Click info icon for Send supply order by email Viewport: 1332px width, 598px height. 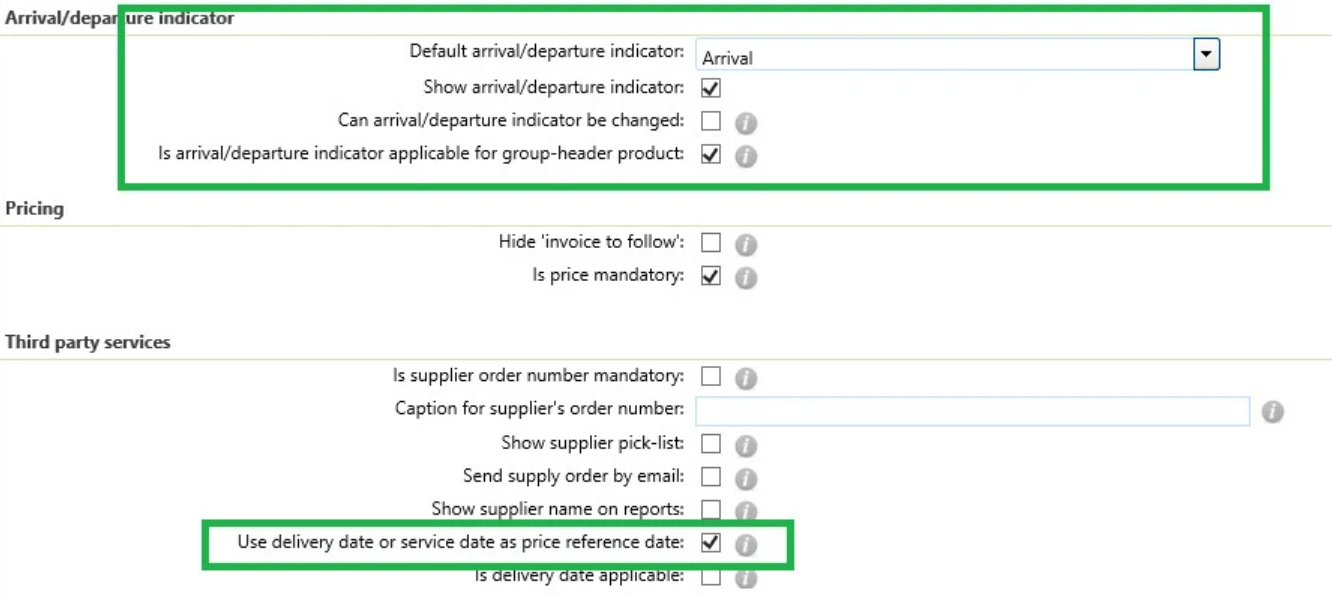746,478
